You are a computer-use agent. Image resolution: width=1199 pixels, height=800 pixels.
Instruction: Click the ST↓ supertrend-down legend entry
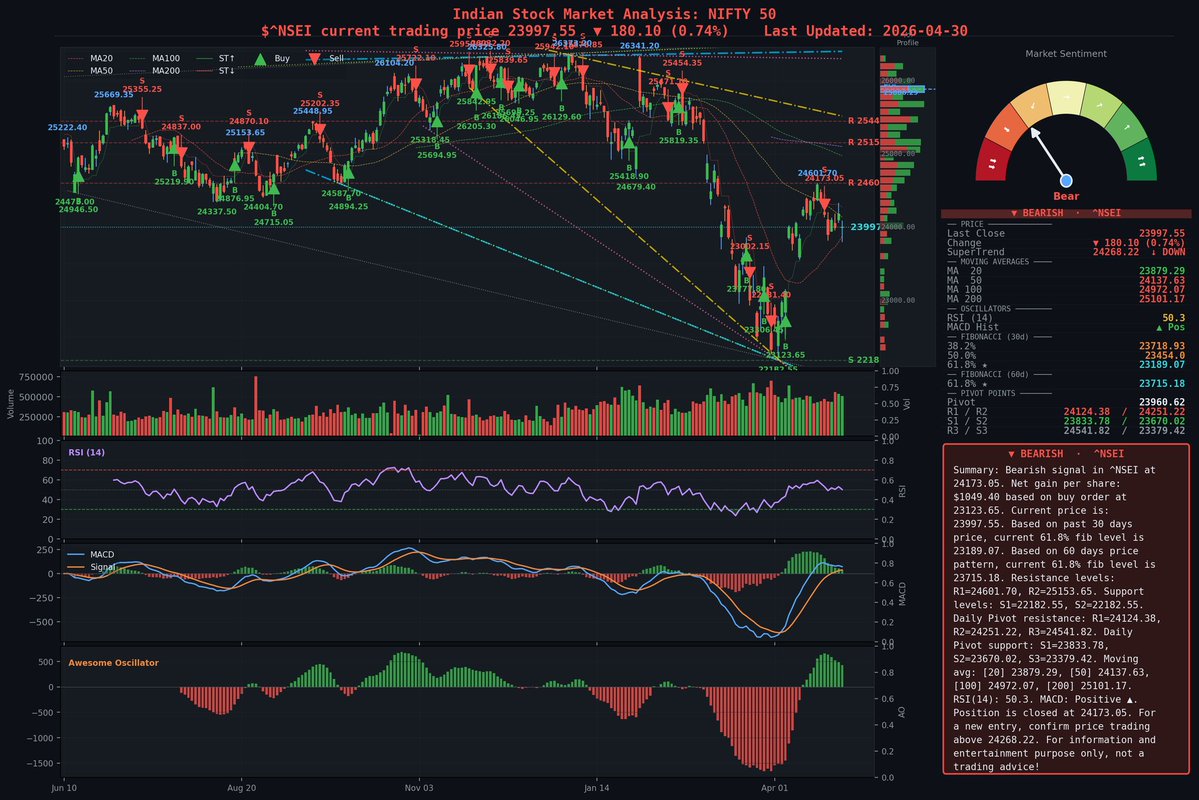216,70
